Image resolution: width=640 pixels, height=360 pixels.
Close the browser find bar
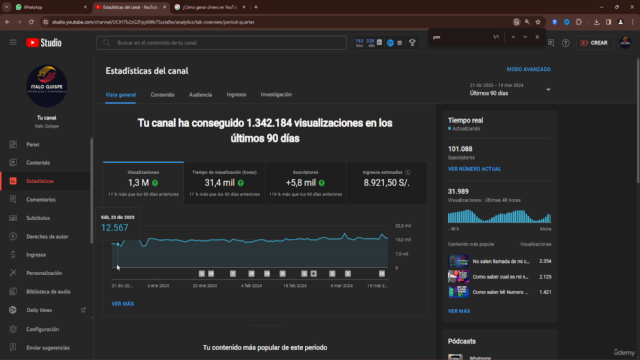click(537, 37)
